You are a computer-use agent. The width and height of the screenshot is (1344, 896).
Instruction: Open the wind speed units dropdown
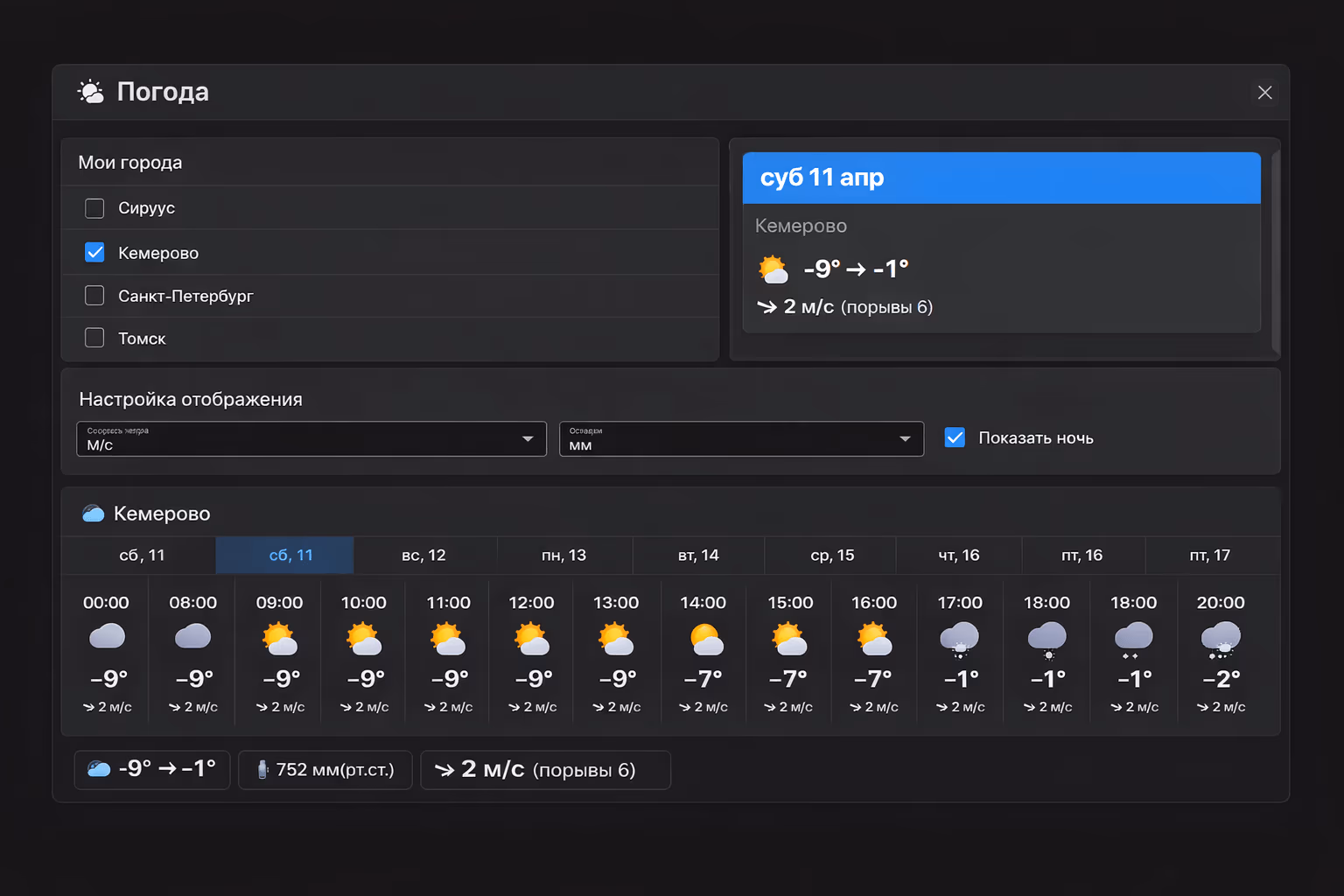311,439
